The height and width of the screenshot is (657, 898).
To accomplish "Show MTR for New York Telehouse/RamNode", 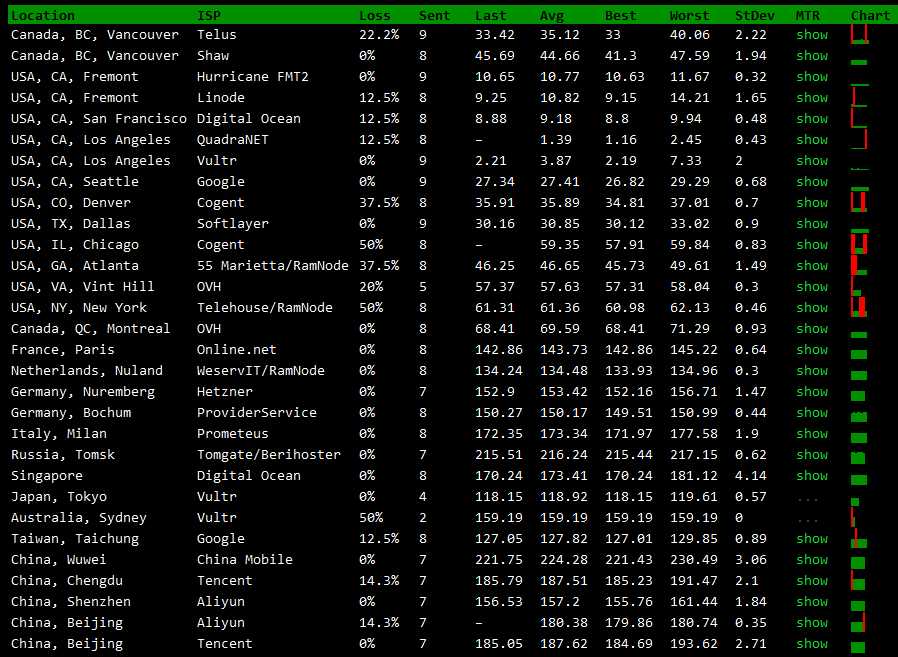I will (x=812, y=308).
